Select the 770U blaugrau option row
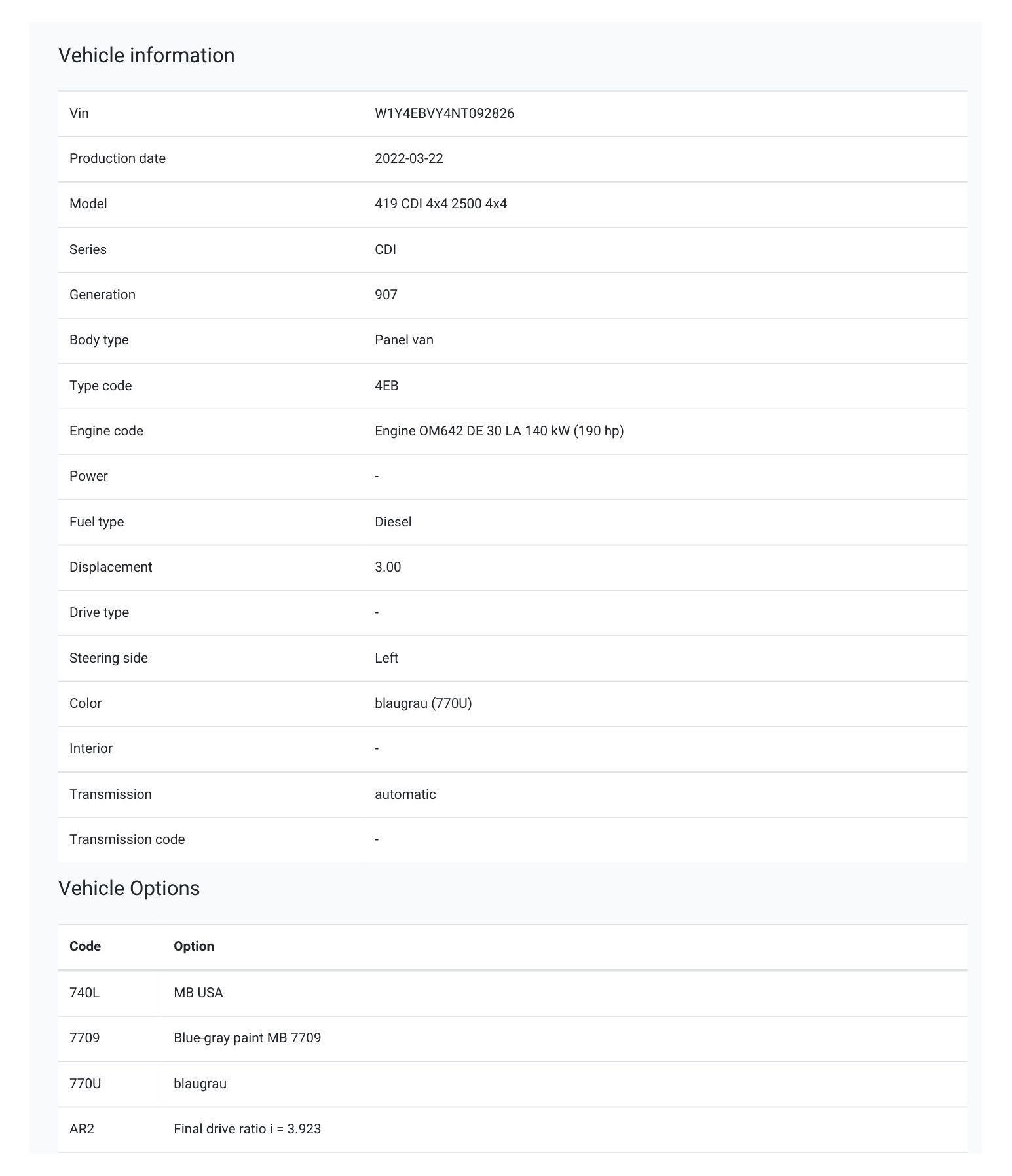This screenshot has height=1176, width=1012. click(x=513, y=1084)
